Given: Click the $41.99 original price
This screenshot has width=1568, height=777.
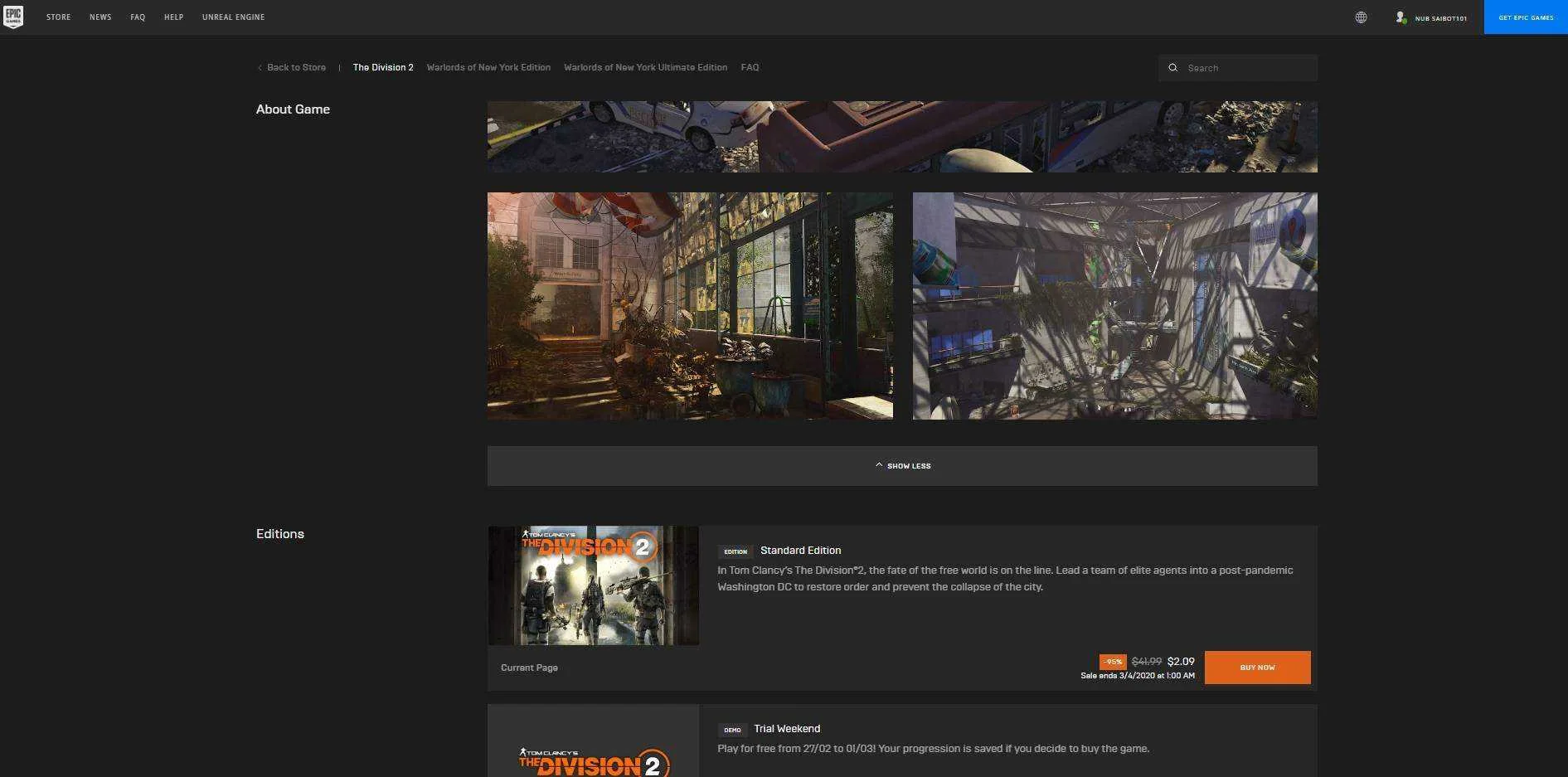Looking at the screenshot, I should point(1146,662).
